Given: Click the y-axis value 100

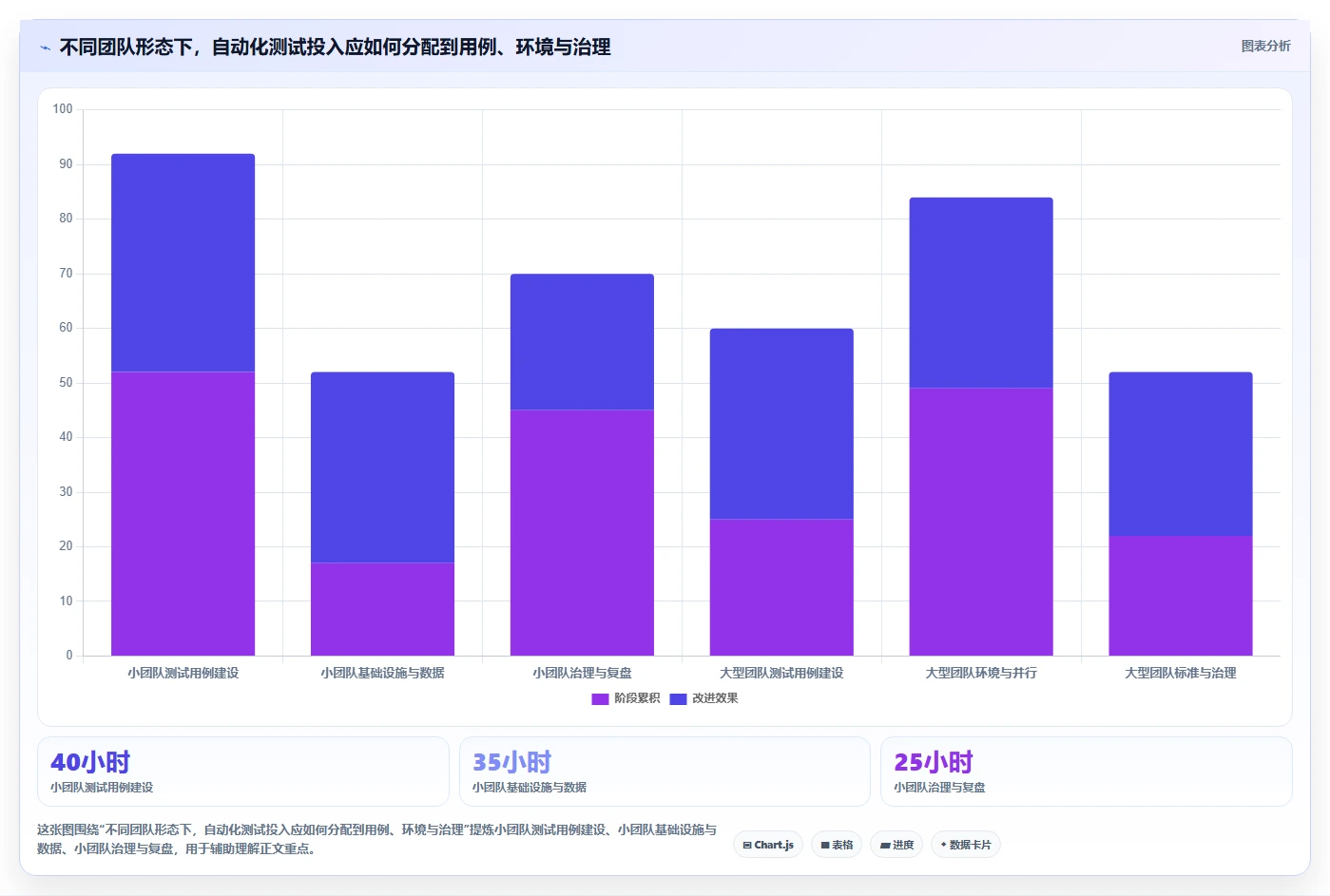Looking at the screenshot, I should (x=63, y=109).
